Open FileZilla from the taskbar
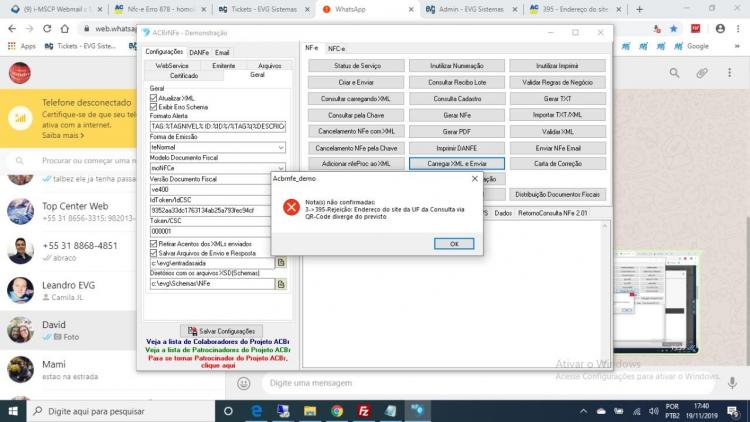Viewport: 750px width, 422px height. 364,411
